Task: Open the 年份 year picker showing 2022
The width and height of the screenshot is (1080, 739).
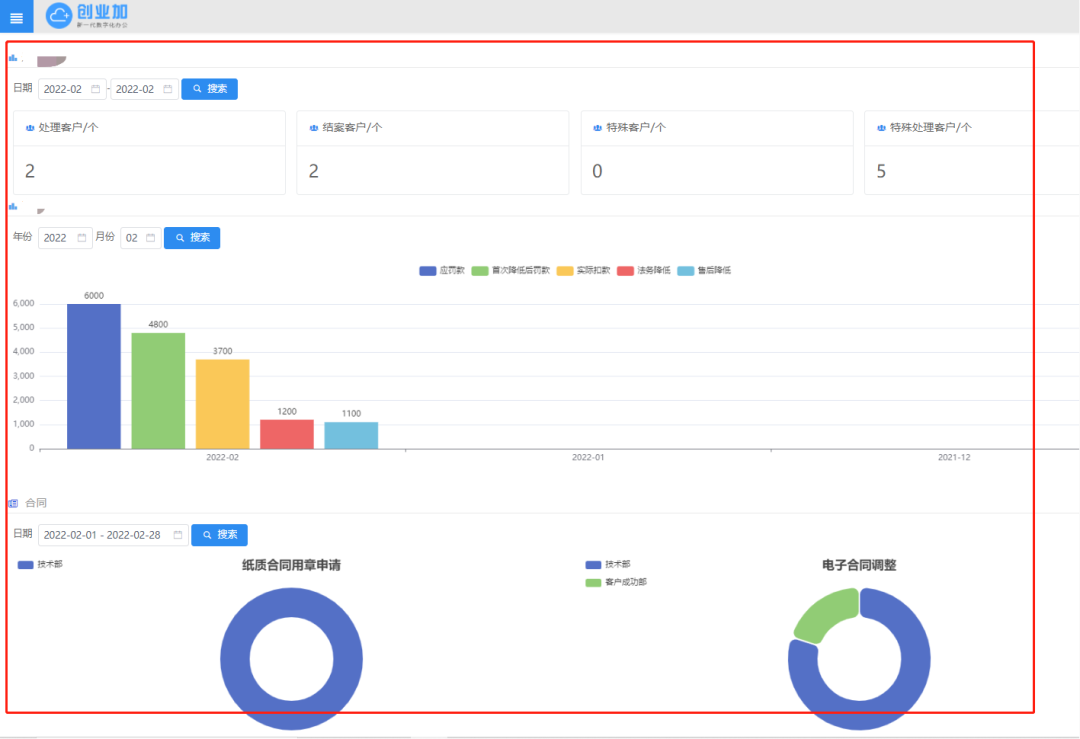Action: [56, 238]
